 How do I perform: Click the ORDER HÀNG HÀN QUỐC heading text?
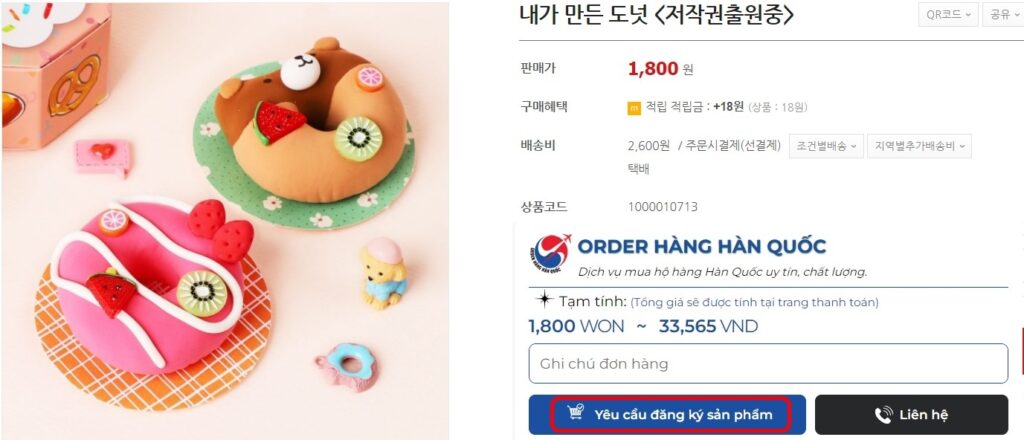click(702, 247)
